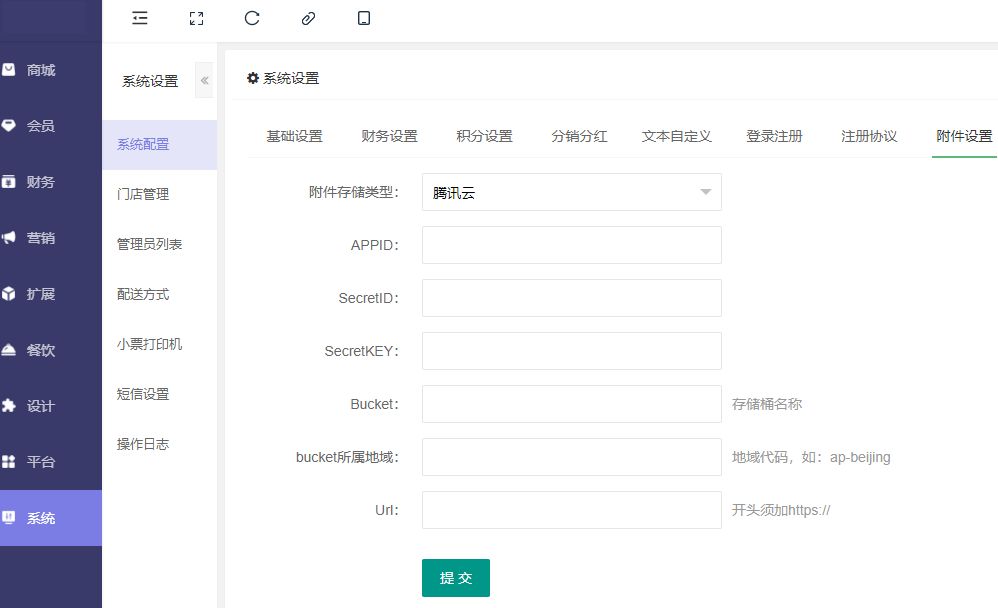The image size is (998, 608).
Task: Open 短信设置 in the submenu
Action: (x=143, y=394)
